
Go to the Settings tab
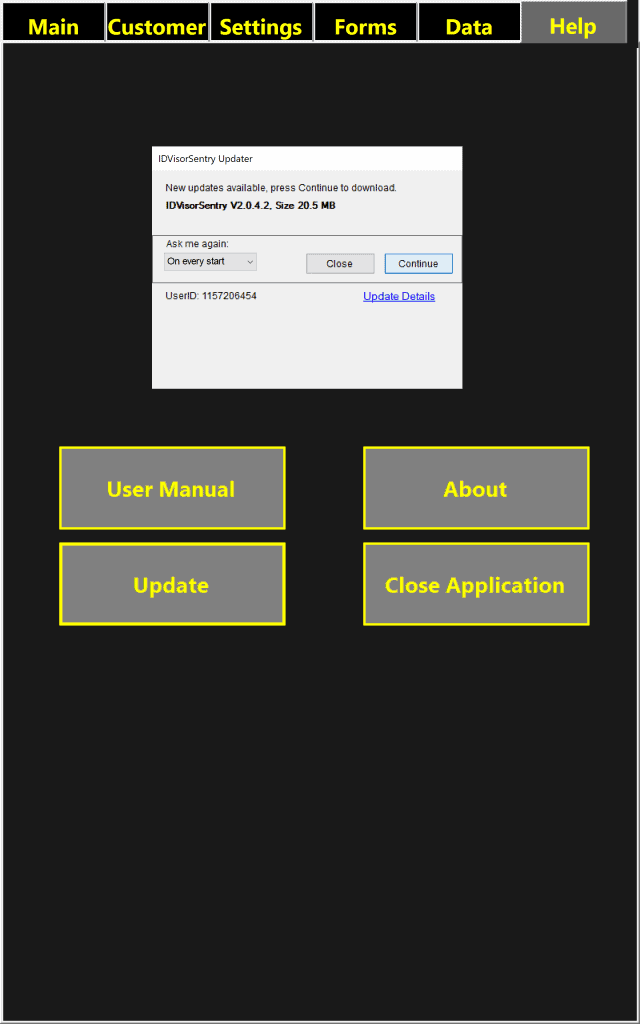click(x=261, y=23)
